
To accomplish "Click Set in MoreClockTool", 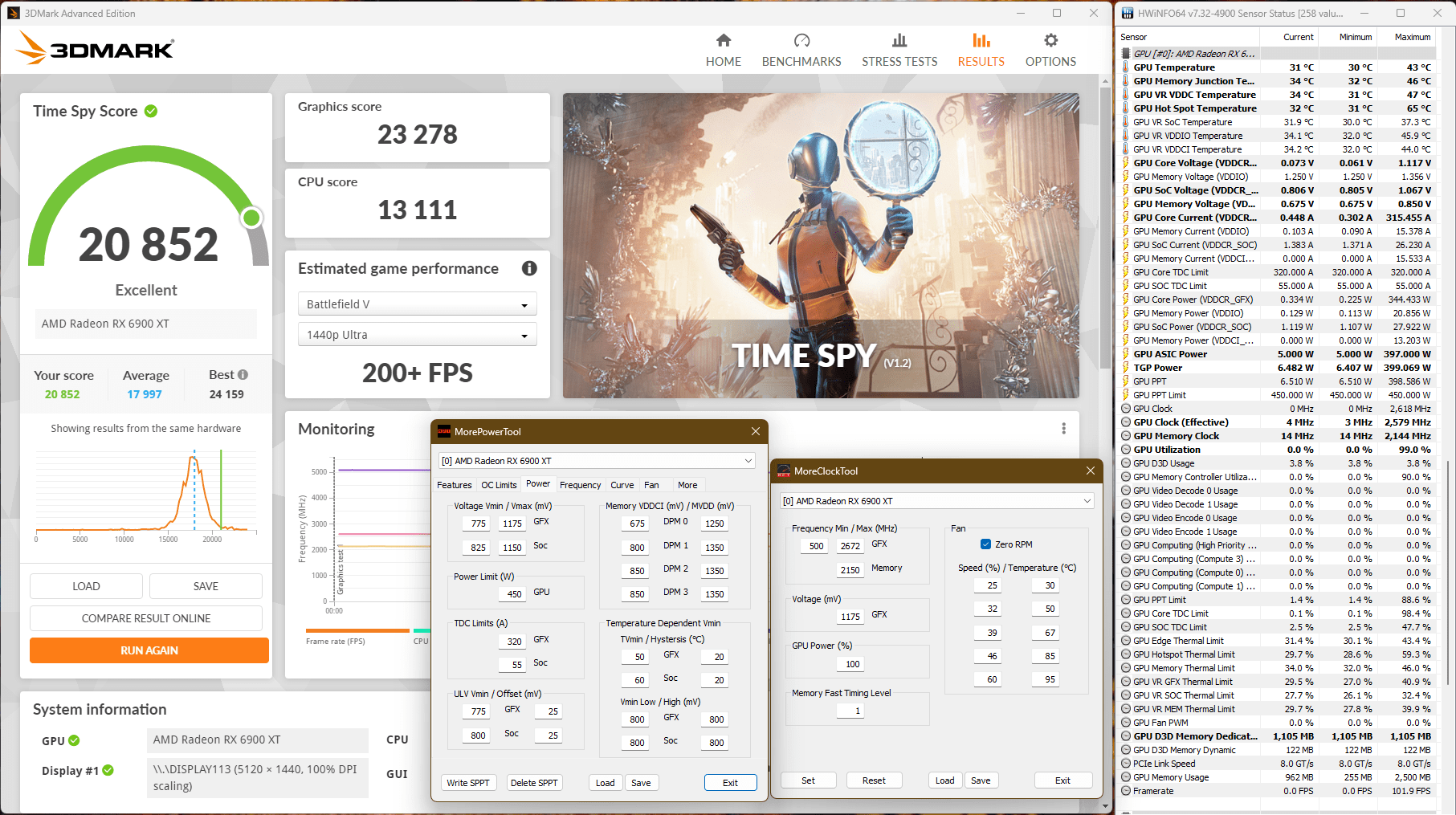I will tap(808, 780).
